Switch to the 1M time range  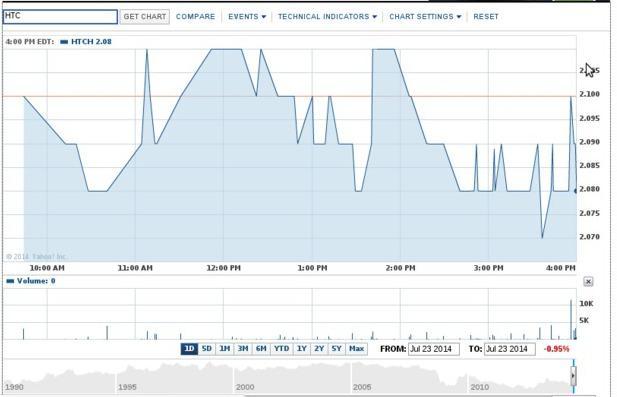tap(225, 349)
